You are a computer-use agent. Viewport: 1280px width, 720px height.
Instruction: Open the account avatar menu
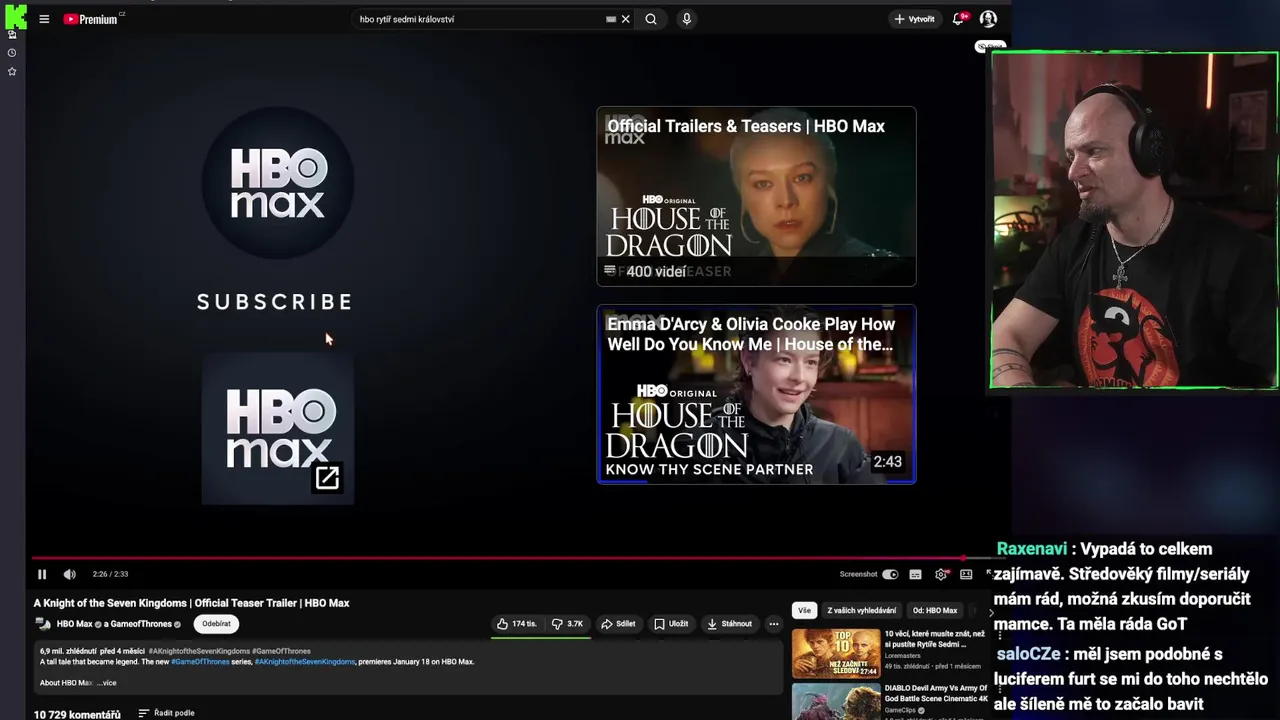pos(988,19)
